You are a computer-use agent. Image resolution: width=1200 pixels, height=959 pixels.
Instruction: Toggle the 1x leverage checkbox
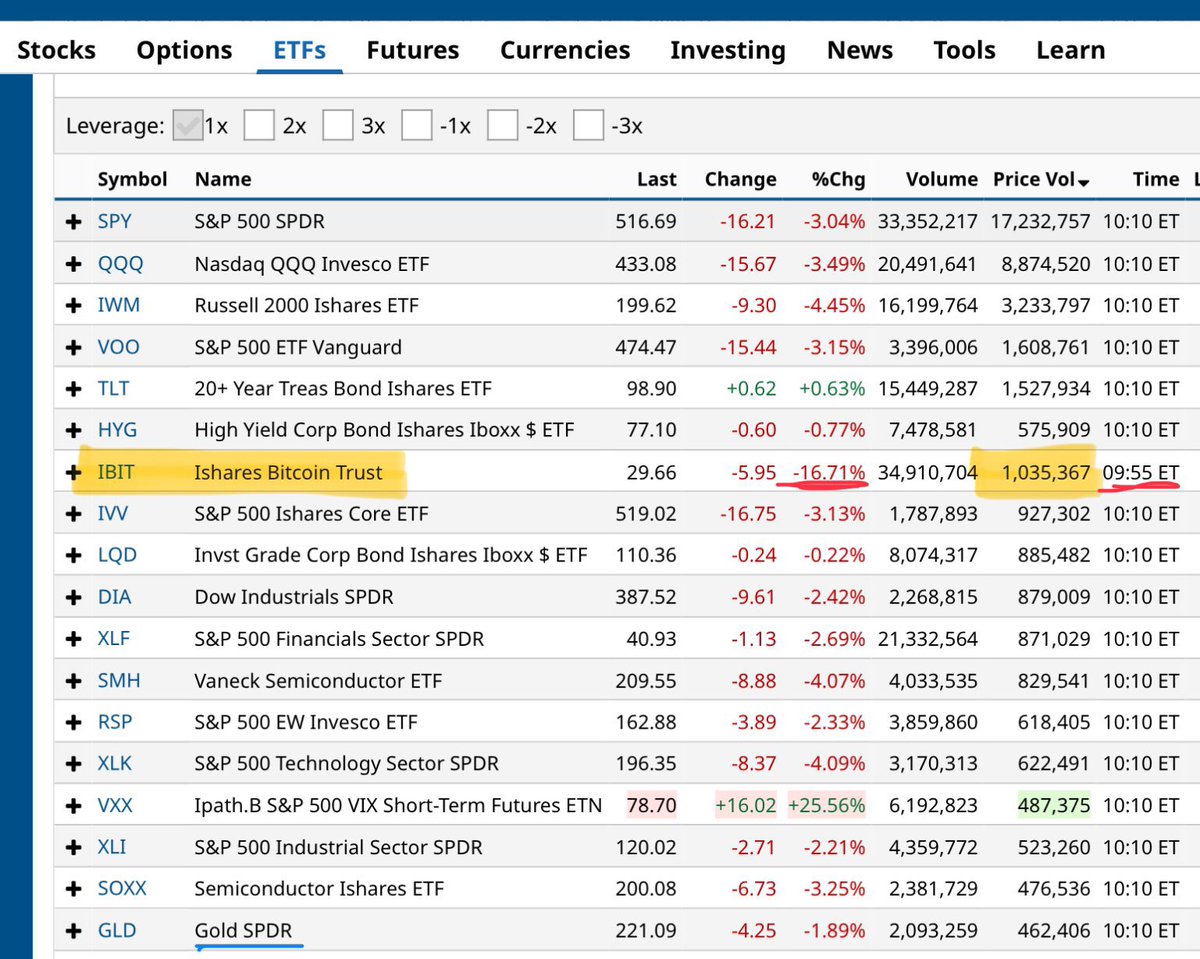tap(187, 126)
